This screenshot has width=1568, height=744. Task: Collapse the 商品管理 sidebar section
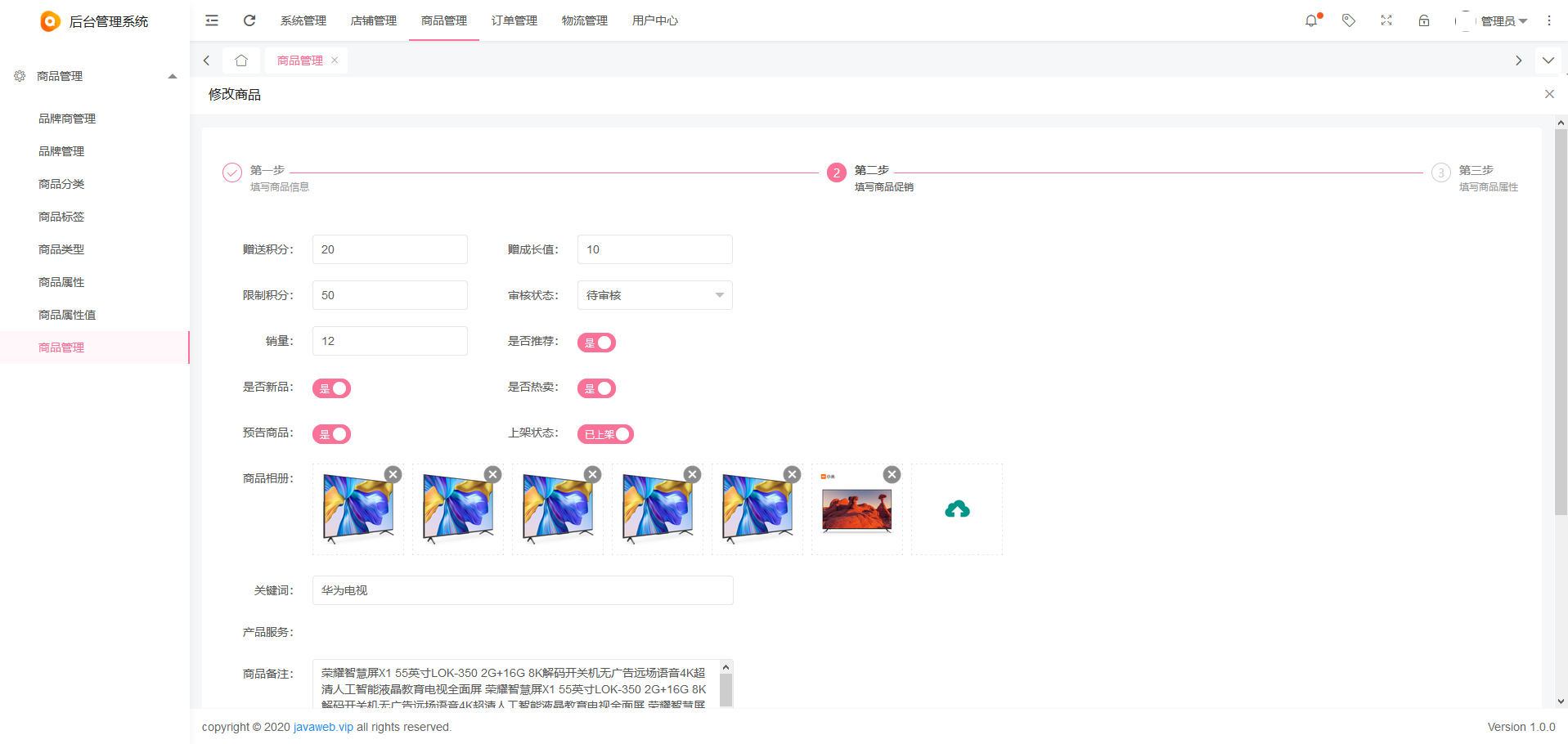coord(173,76)
